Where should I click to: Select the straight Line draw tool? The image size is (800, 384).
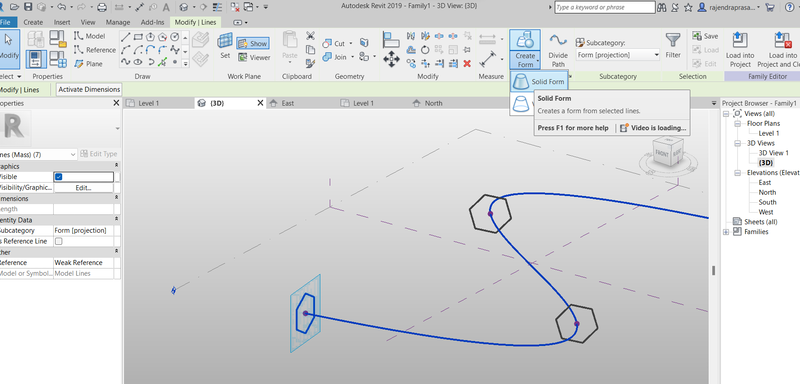click(126, 37)
